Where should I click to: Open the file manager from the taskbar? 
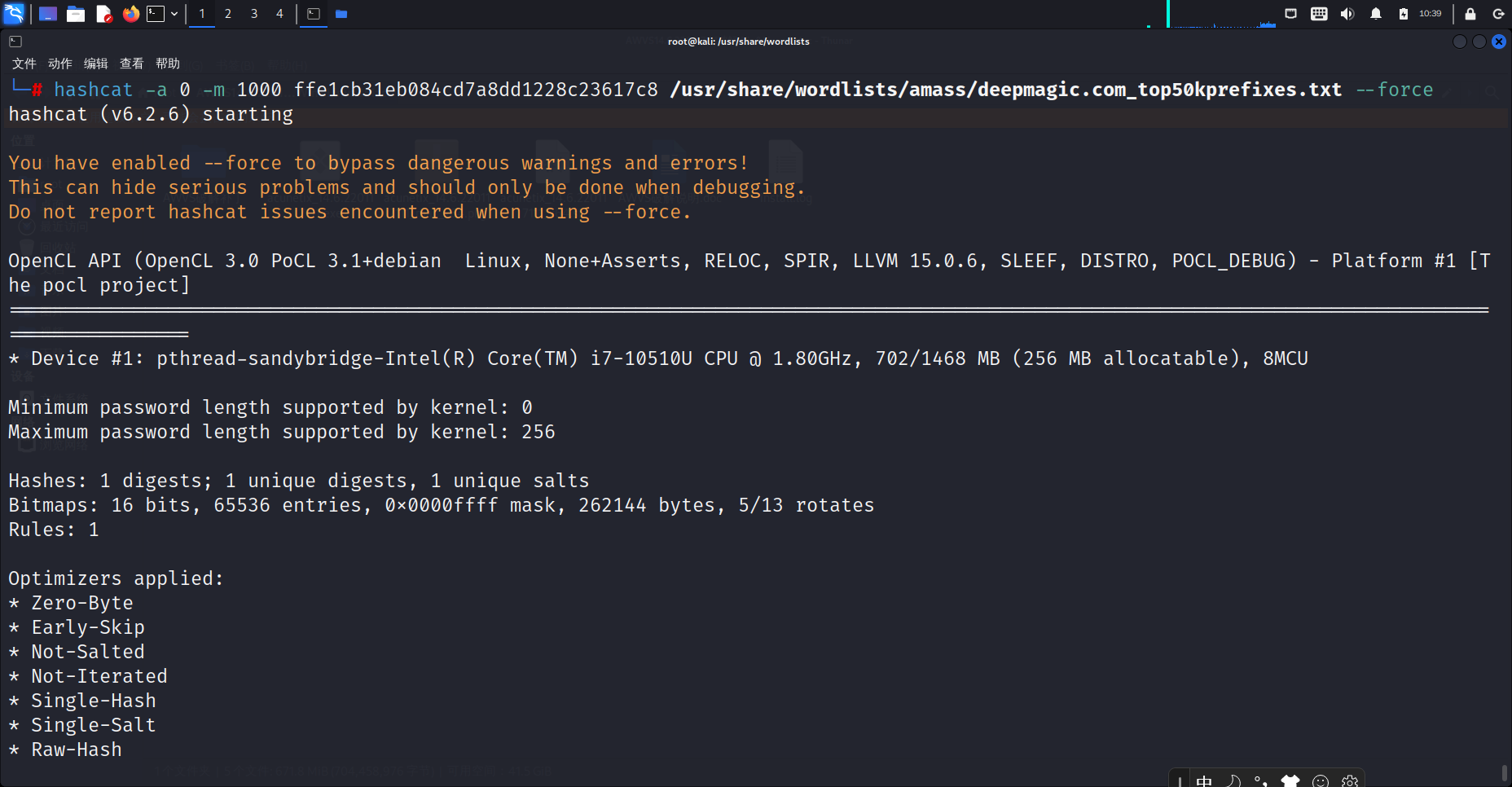click(x=76, y=14)
